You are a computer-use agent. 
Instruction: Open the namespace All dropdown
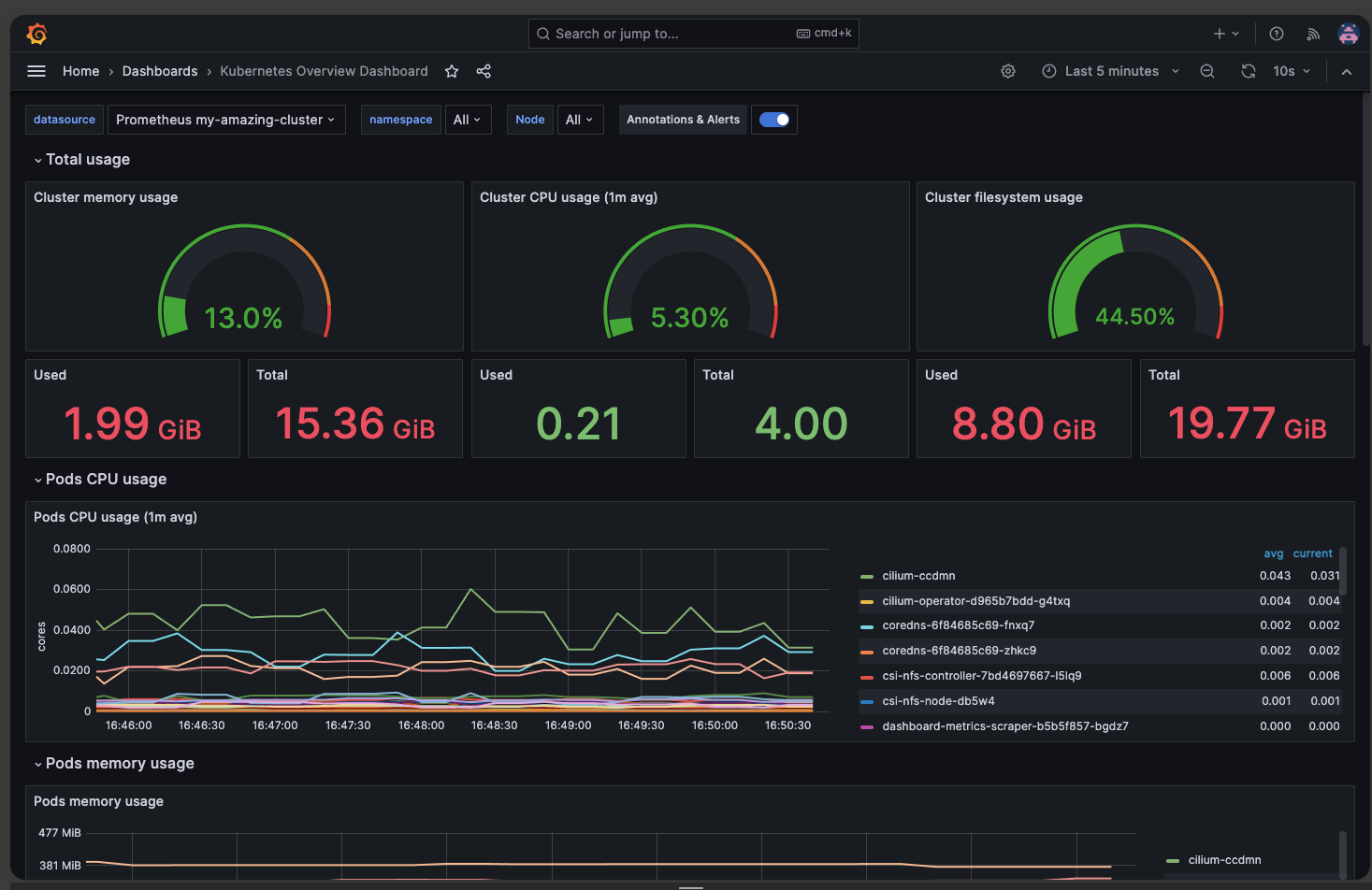[x=468, y=120]
